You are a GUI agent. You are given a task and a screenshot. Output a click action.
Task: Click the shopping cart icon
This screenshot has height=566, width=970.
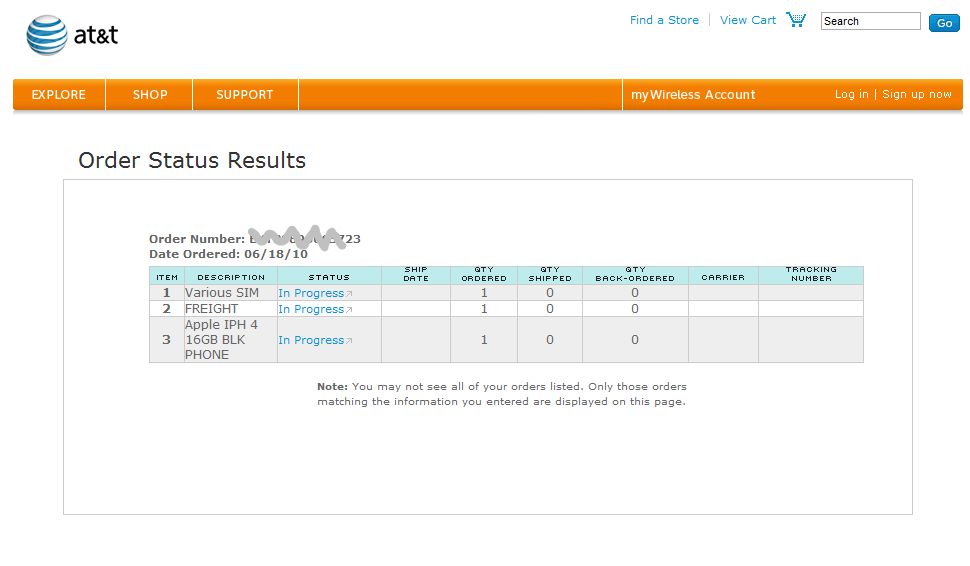(x=796, y=19)
